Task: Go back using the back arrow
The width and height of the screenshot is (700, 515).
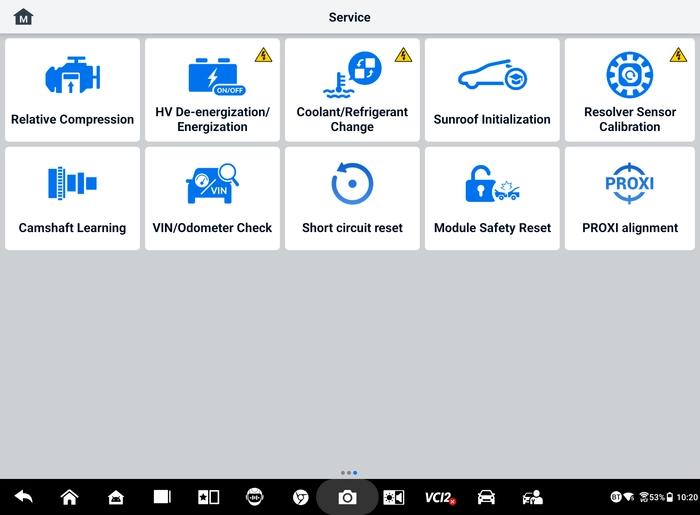Action: (24, 497)
